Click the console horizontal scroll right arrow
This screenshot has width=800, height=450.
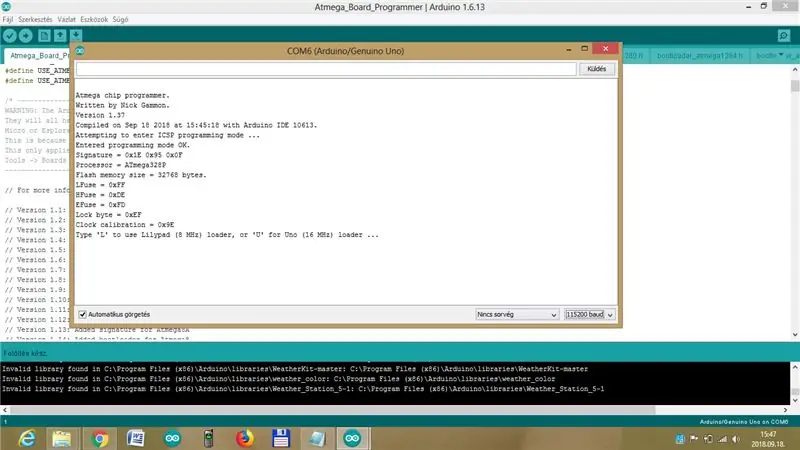point(785,410)
